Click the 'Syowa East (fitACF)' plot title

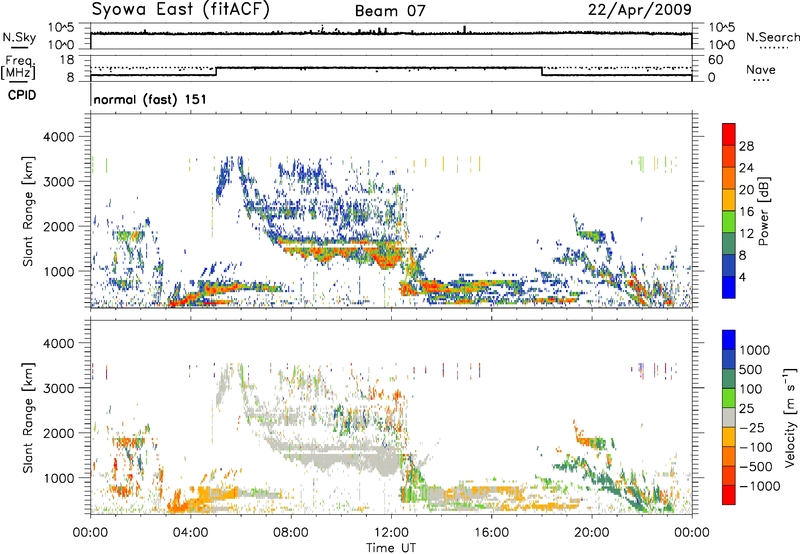coord(181,10)
